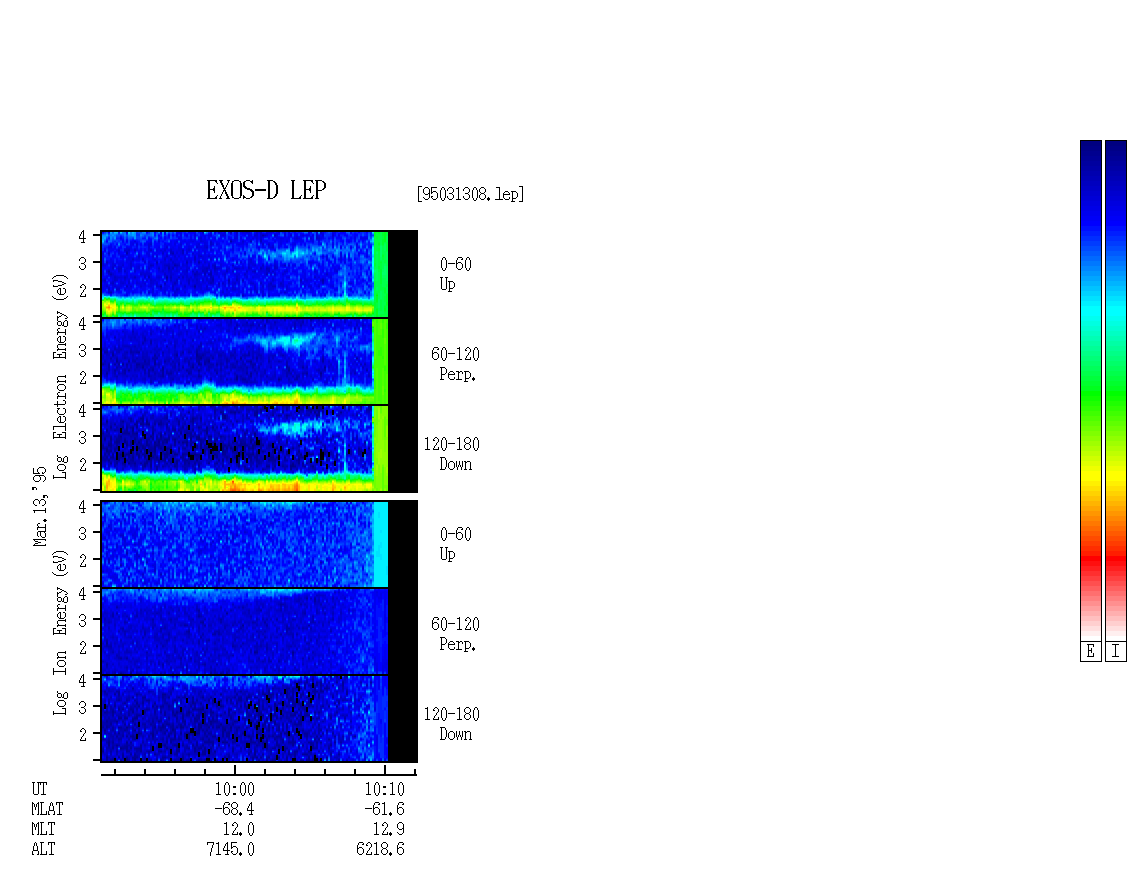
Task: Click the ion '120-180 Down' pitch angle label
Action: [x=452, y=724]
